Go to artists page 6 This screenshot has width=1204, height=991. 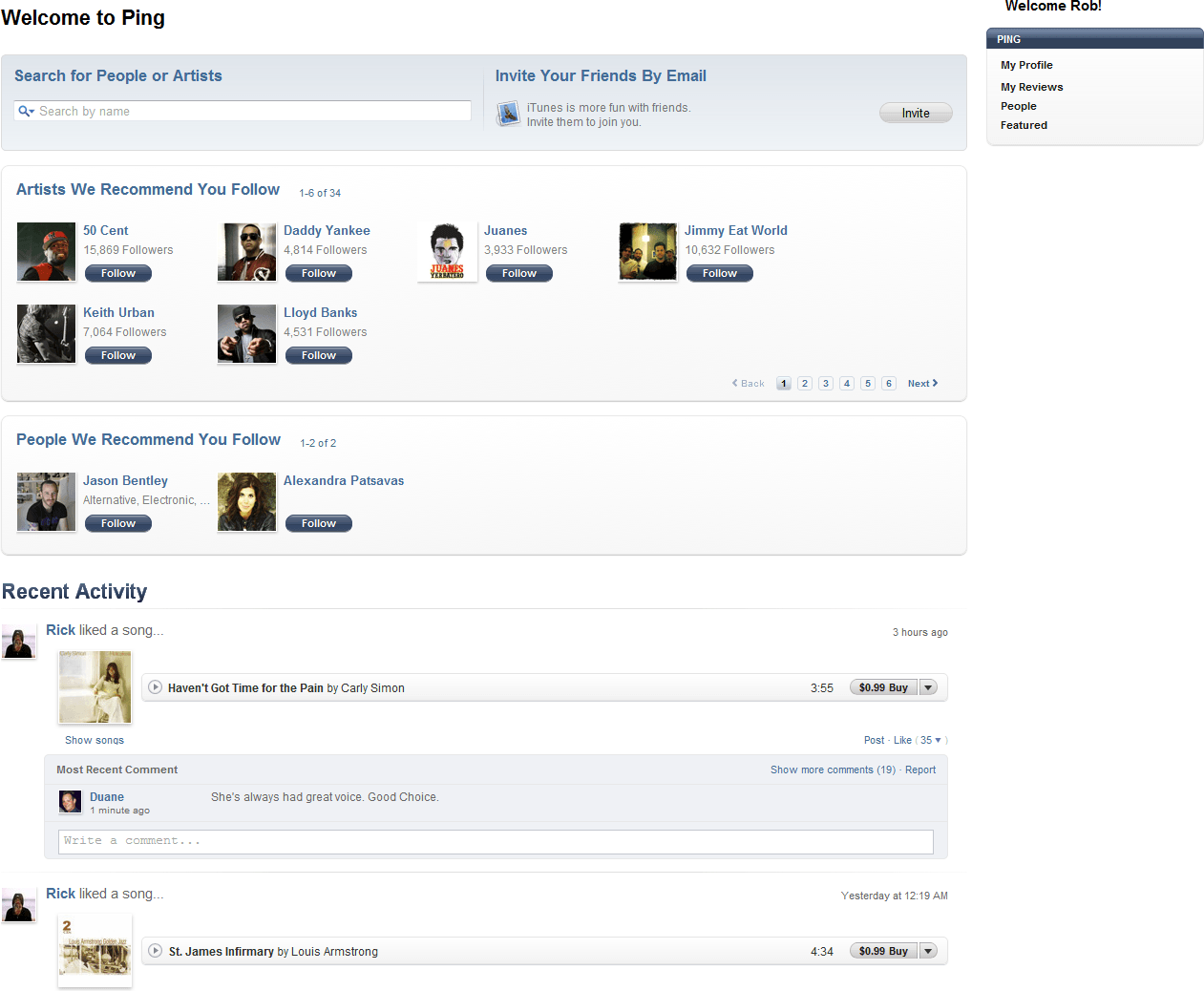click(x=889, y=384)
